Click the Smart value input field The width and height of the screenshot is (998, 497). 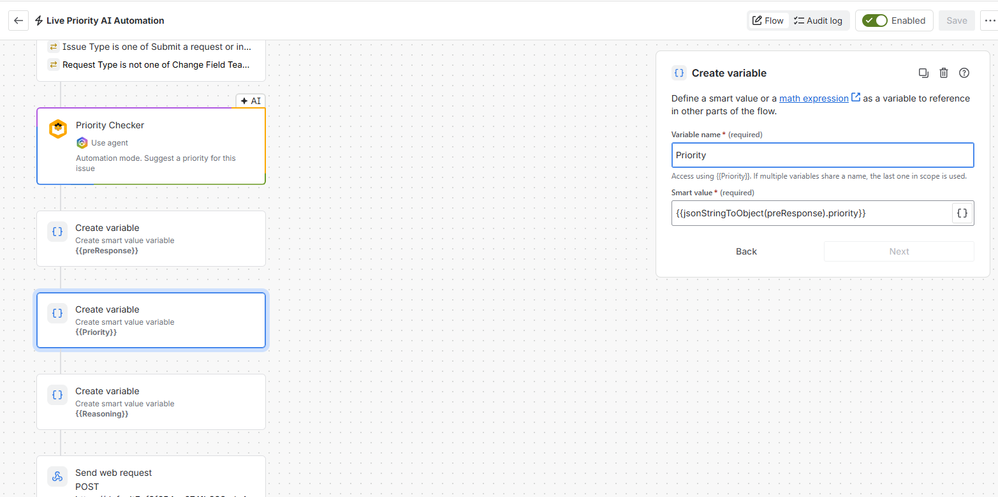[x=811, y=213]
